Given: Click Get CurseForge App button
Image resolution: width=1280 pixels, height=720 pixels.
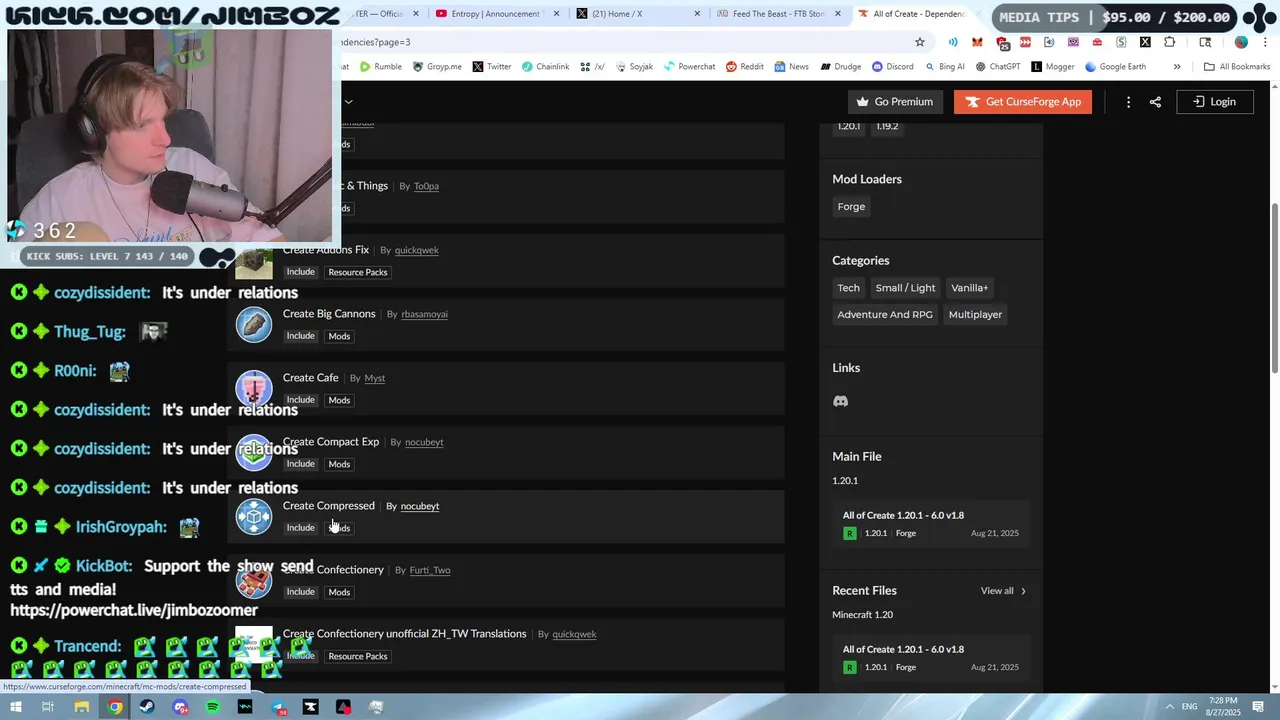Looking at the screenshot, I should click(1023, 102).
